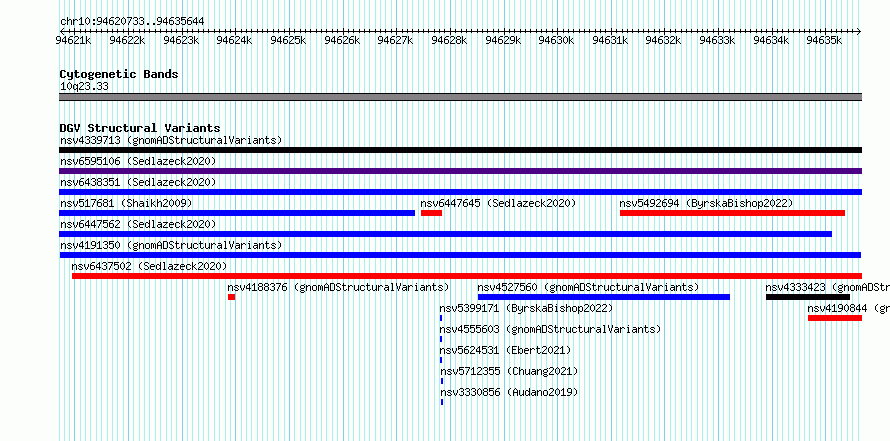Click the nsv6437502 long red bar
This screenshot has width=890, height=441.
(x=467, y=276)
